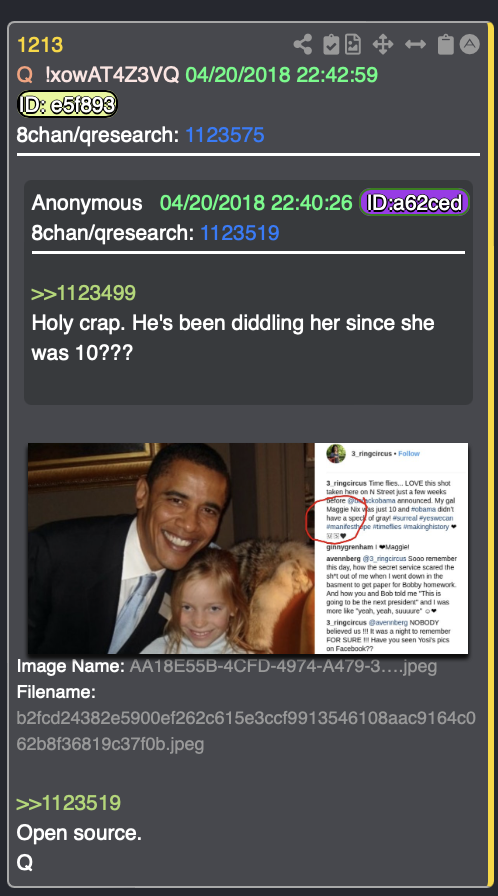
Task: Click the Anonymous poster name
Action: pos(87,203)
